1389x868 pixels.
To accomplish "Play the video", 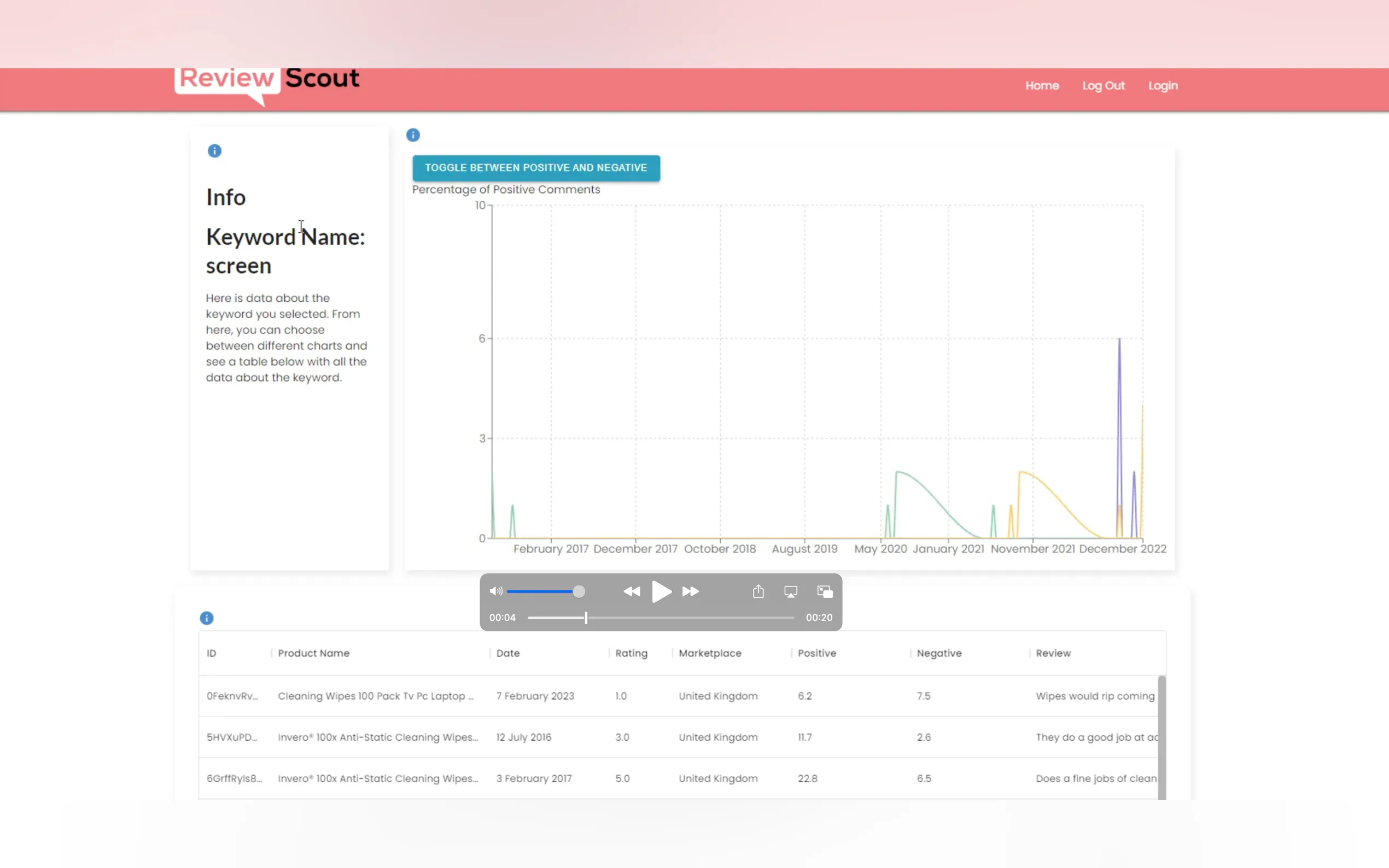I will pyautogui.click(x=661, y=591).
